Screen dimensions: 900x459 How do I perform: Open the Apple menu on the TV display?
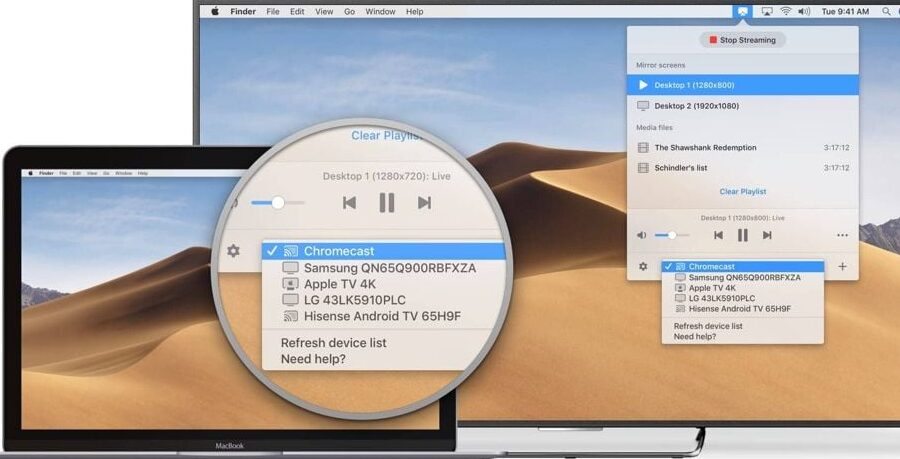point(215,11)
